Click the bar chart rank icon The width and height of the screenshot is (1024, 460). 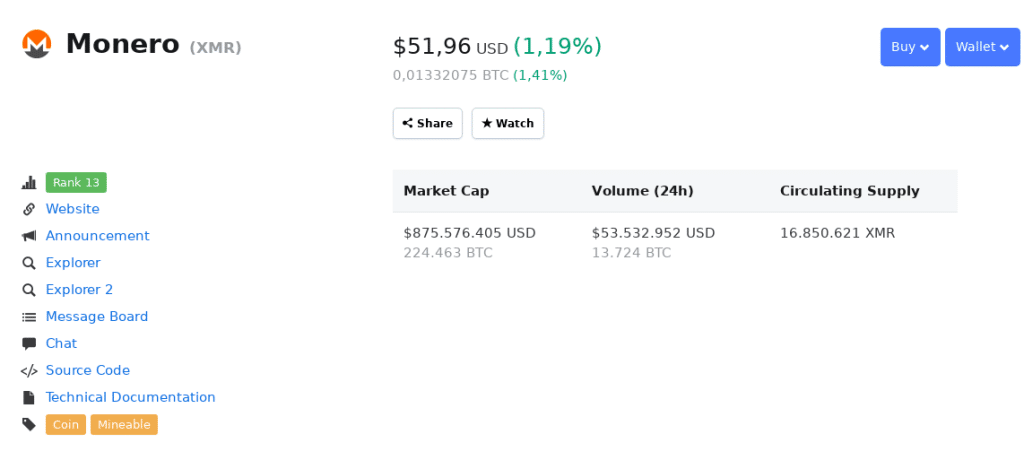tap(29, 183)
